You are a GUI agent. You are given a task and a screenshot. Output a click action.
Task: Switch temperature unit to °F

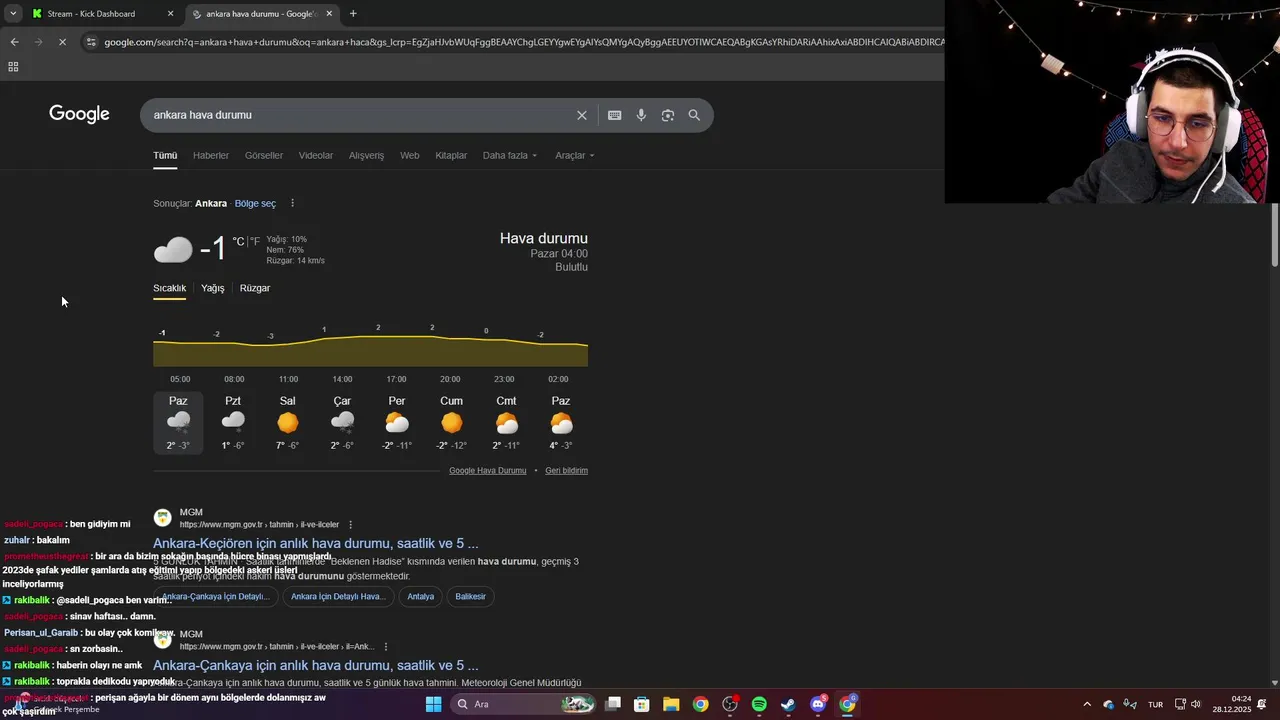point(255,241)
